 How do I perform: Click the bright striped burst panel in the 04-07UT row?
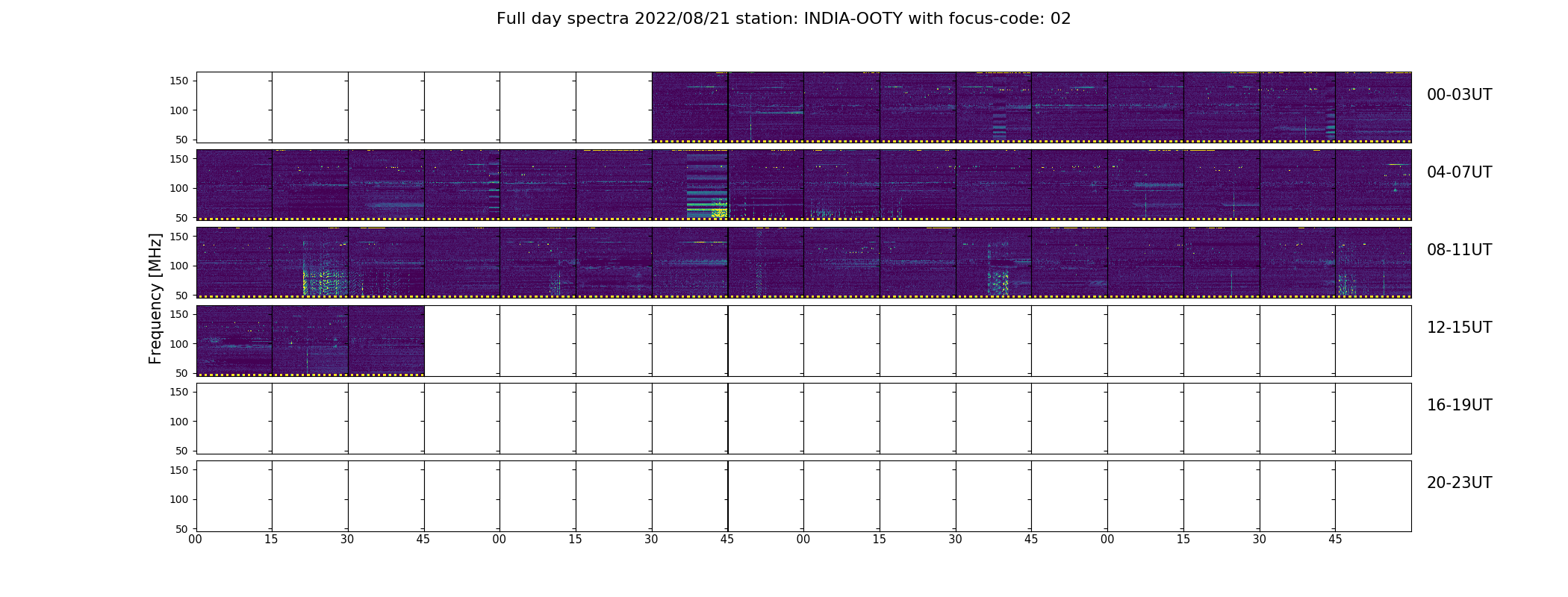690,185
